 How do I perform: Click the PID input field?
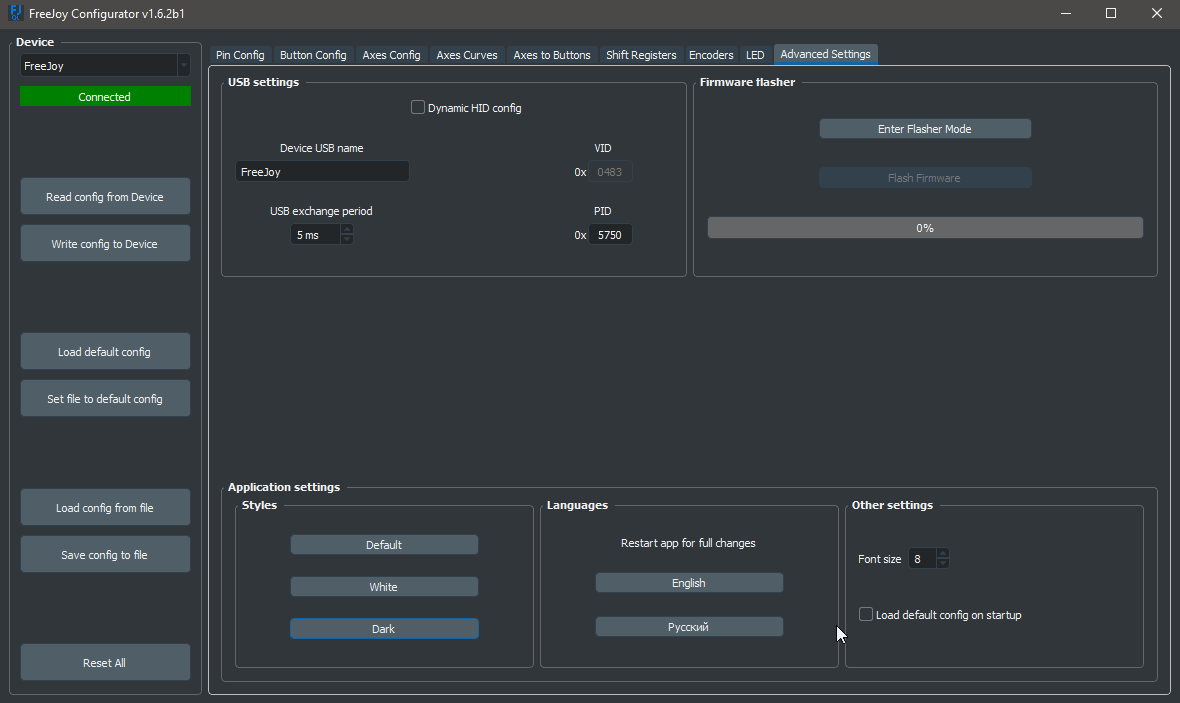click(x=610, y=235)
